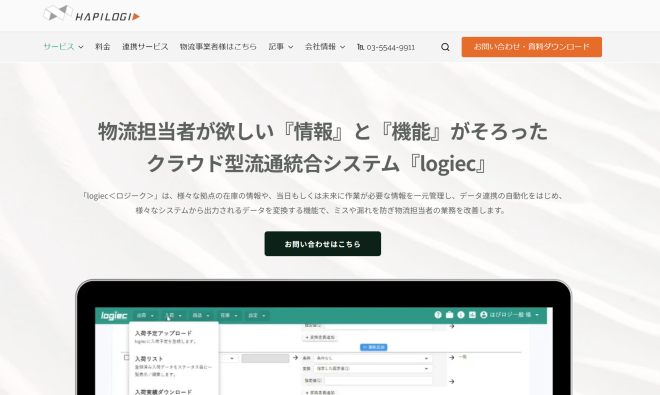660x395 pixels.
Task: Open the 商品 menu in logiec demo
Action: [x=201, y=315]
